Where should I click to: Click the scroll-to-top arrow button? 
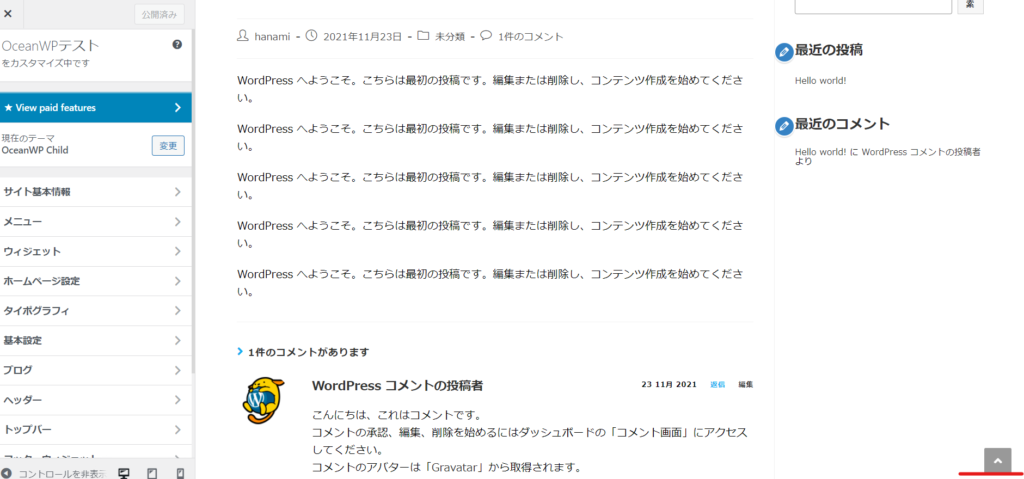tap(997, 461)
